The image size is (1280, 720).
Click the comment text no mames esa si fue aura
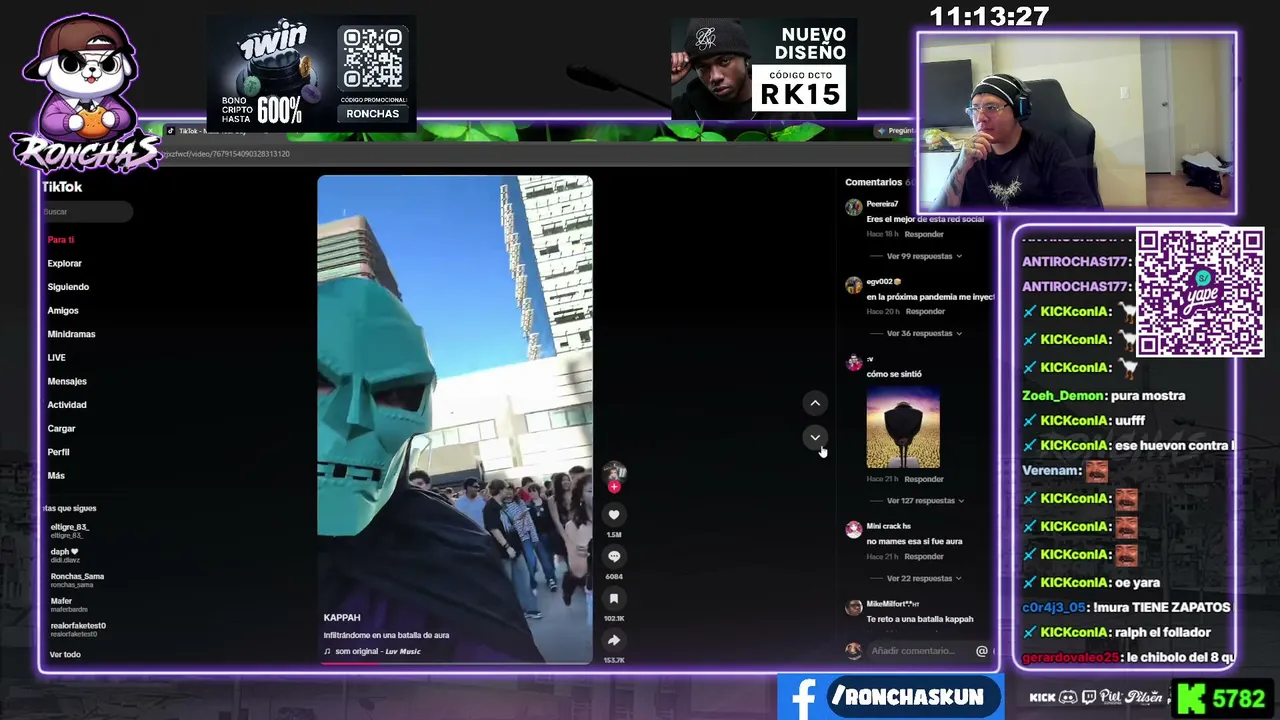[914, 541]
